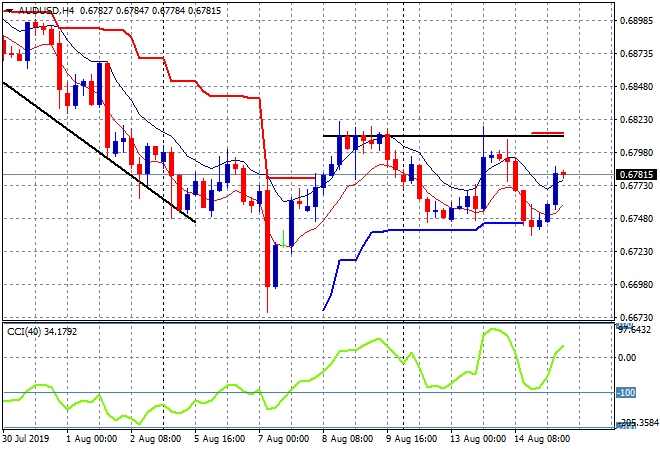This screenshot has width=660, height=450.
Task: Click the 2 Aug 08:00 time label
Action: click(x=155, y=439)
